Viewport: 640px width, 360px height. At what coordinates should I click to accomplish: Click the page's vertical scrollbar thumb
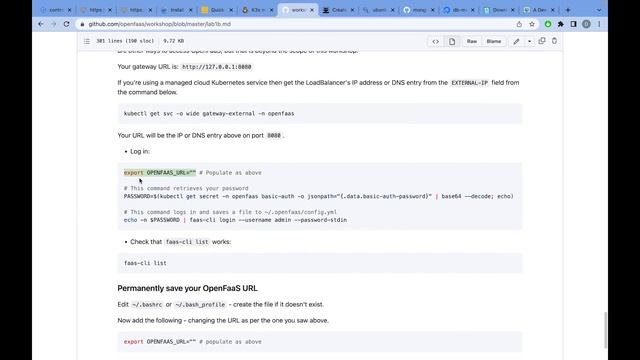click(x=606, y=330)
